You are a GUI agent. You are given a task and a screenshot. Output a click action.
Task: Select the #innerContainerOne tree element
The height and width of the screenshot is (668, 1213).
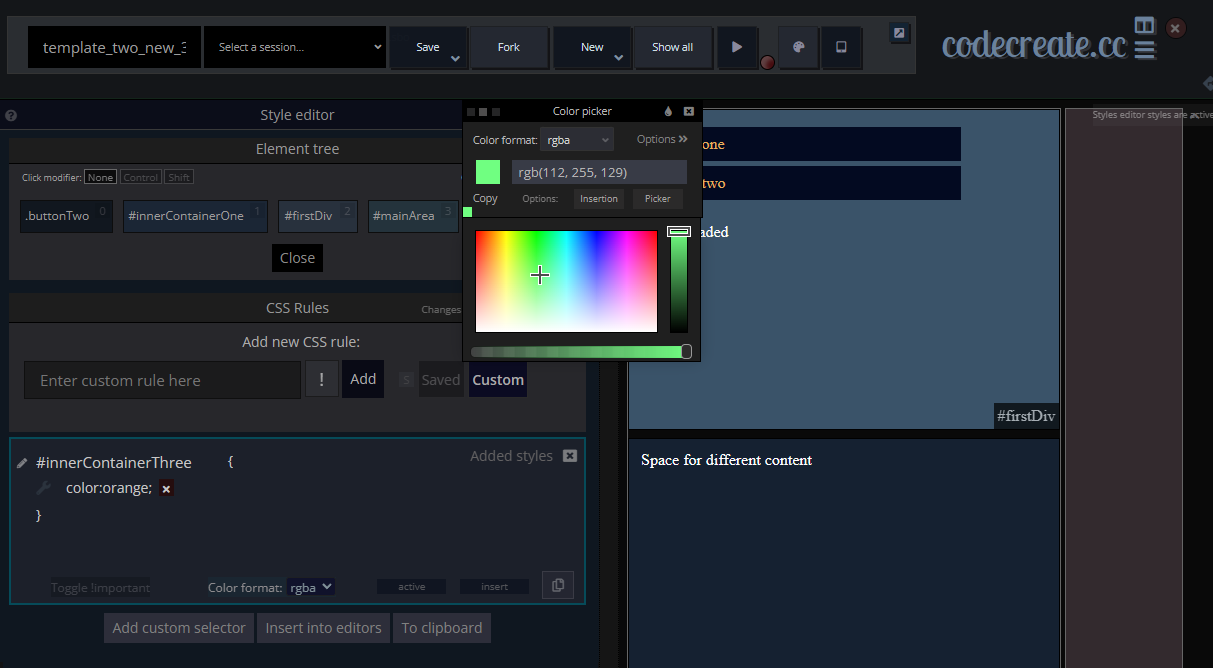click(195, 216)
